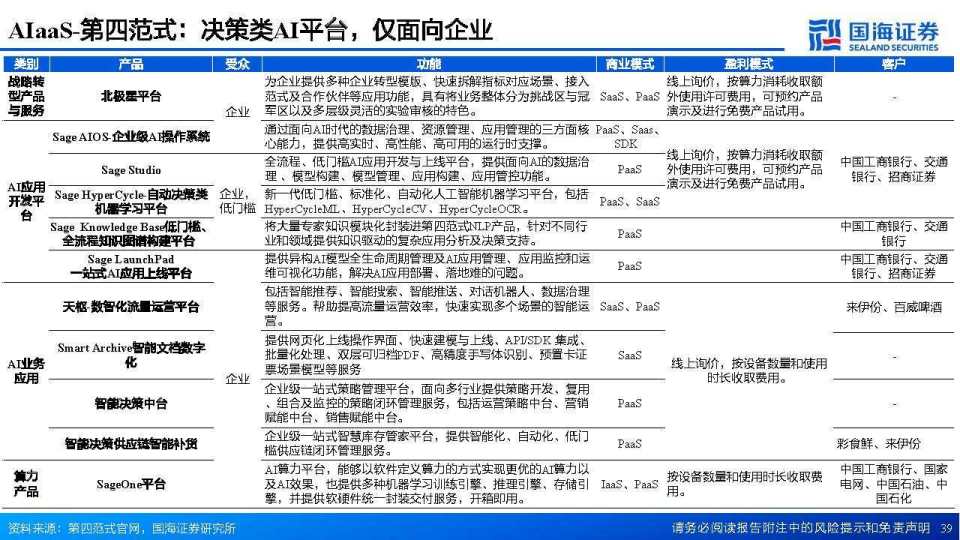960x540 pixels.
Task: Select the 'SageOne平台' product cell
Action: click(x=130, y=484)
